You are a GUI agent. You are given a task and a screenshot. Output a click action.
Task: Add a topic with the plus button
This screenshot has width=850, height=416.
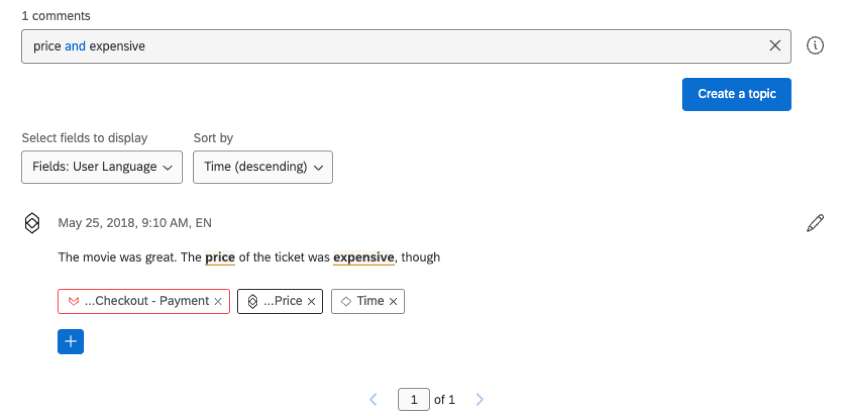71,341
